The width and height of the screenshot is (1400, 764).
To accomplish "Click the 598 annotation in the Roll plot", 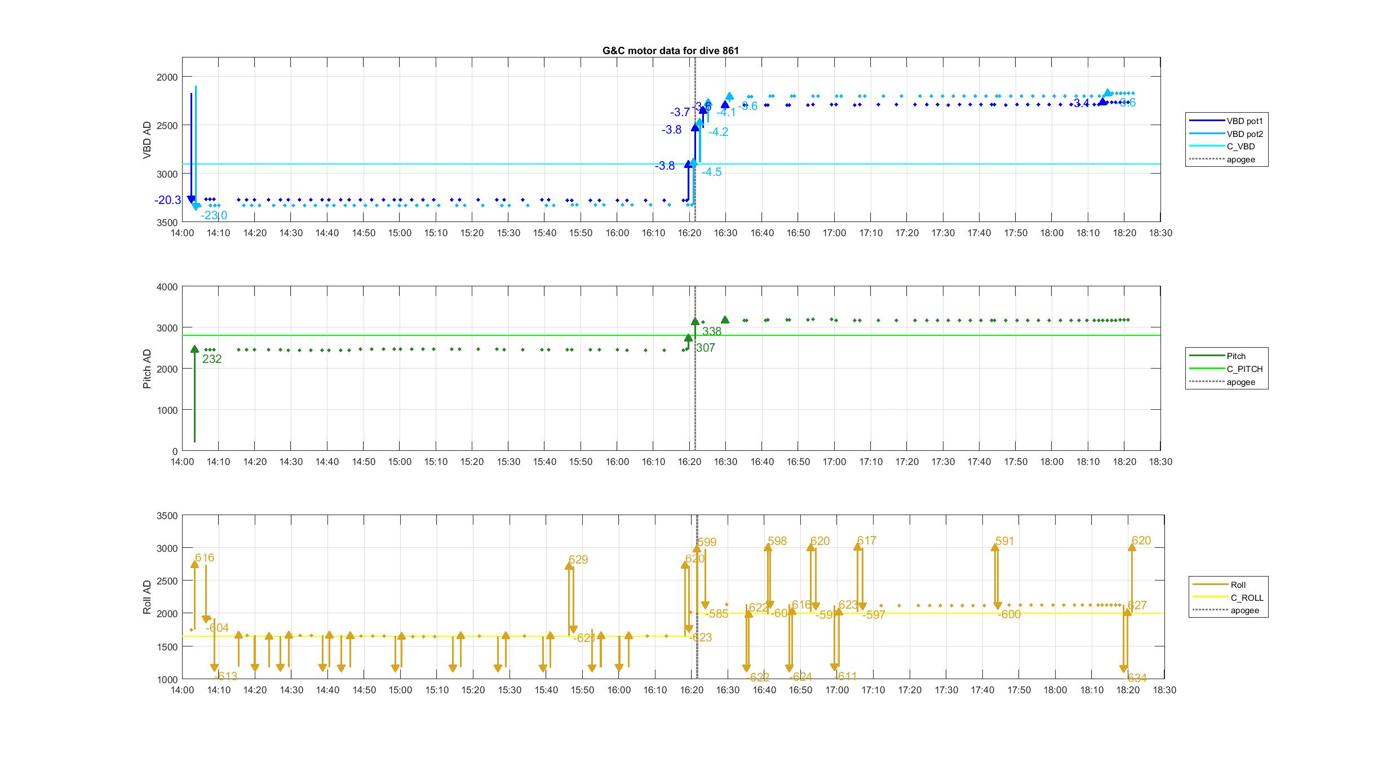I will click(777, 541).
